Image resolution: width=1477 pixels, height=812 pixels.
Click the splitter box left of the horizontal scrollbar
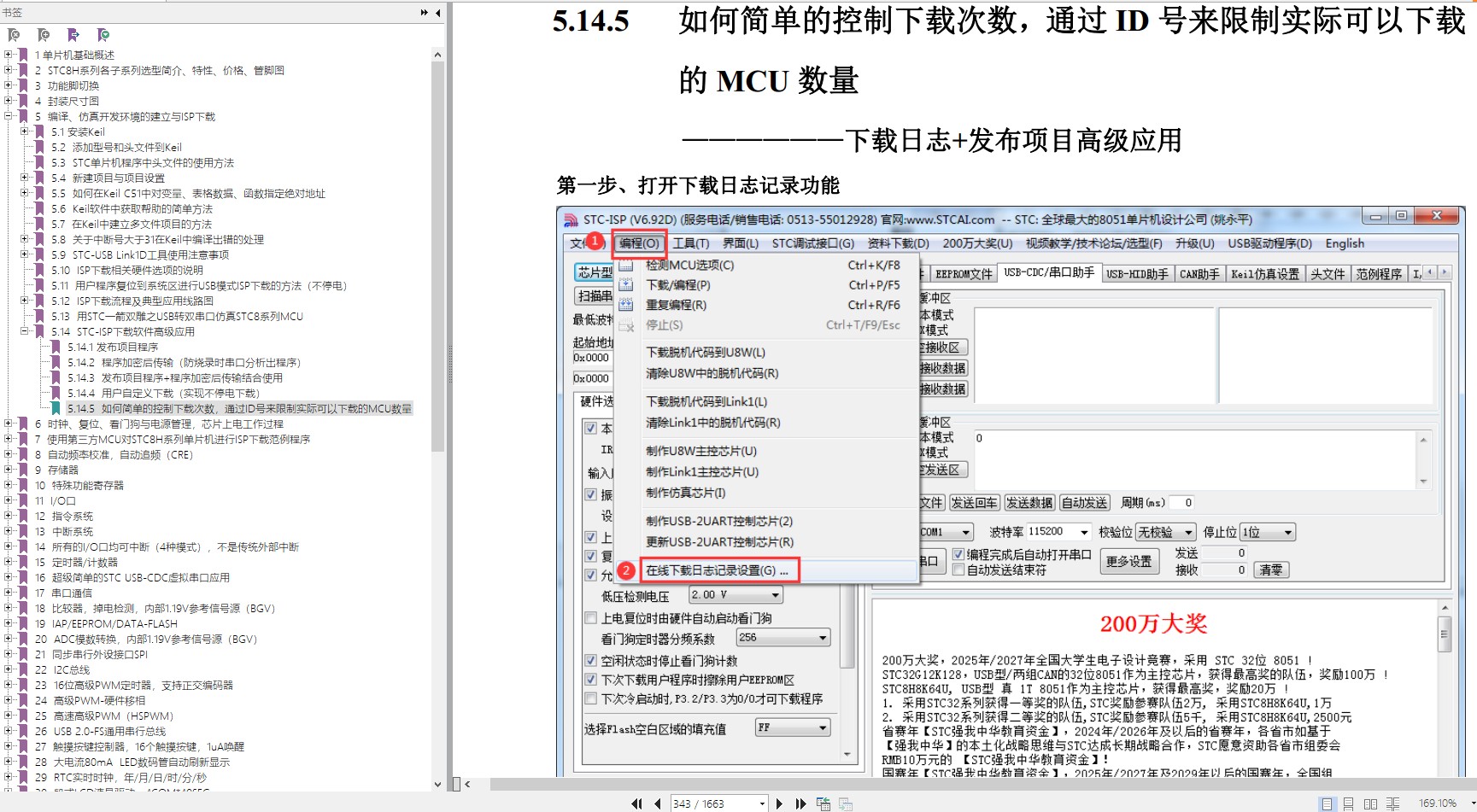coord(456,784)
